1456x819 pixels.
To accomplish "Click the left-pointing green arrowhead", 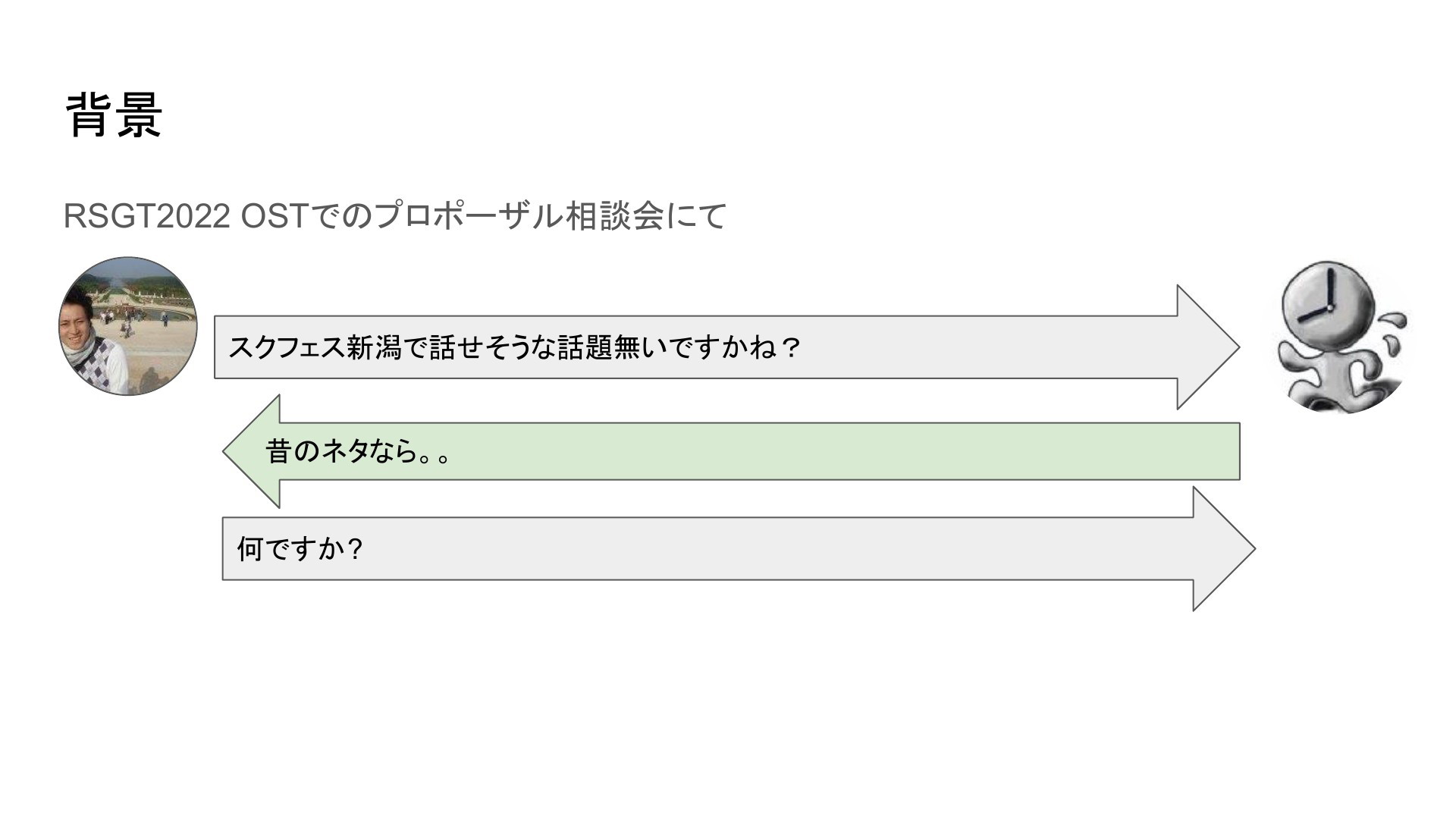I will [x=252, y=451].
